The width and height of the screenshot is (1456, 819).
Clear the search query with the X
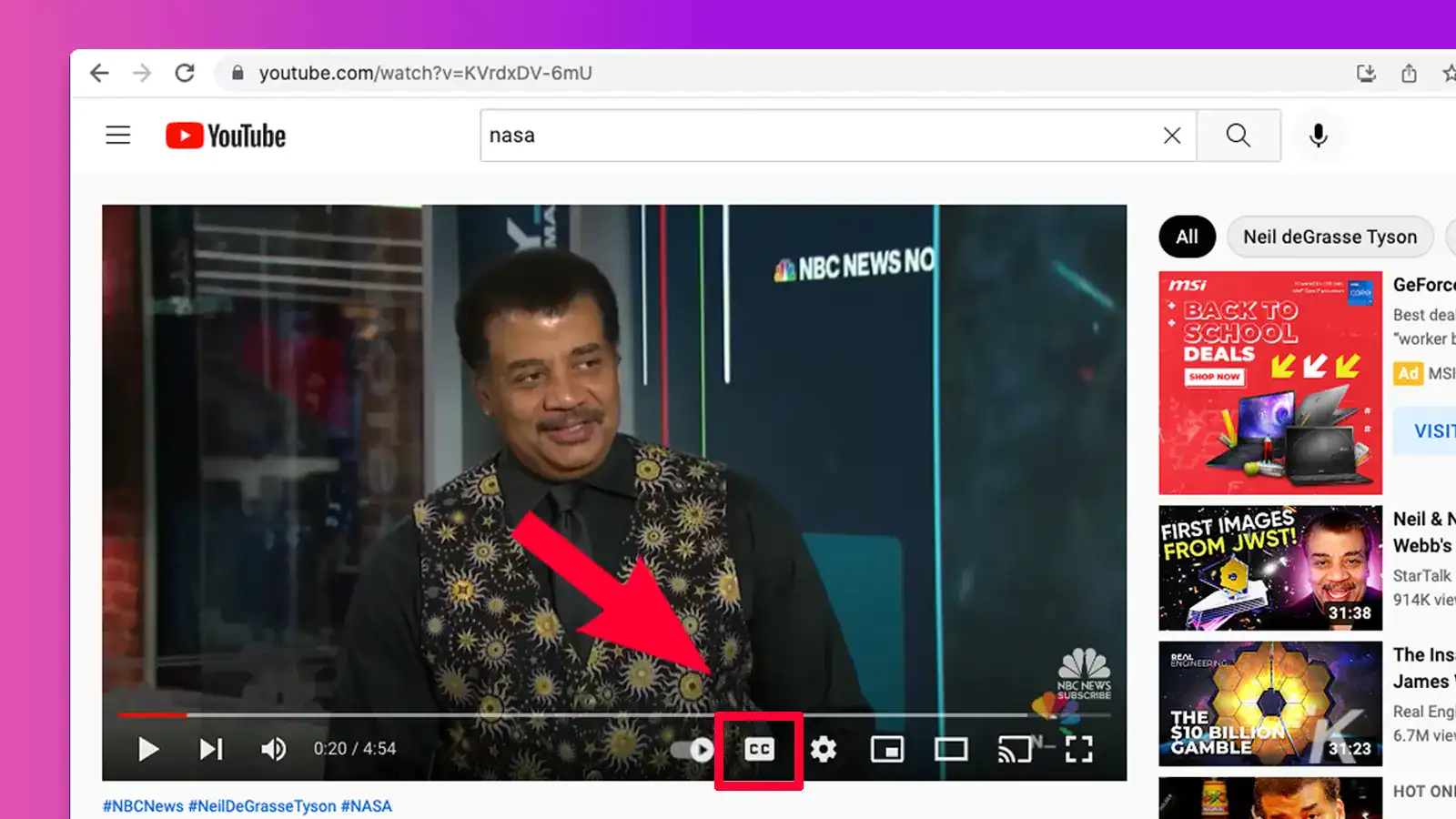pyautogui.click(x=1171, y=135)
